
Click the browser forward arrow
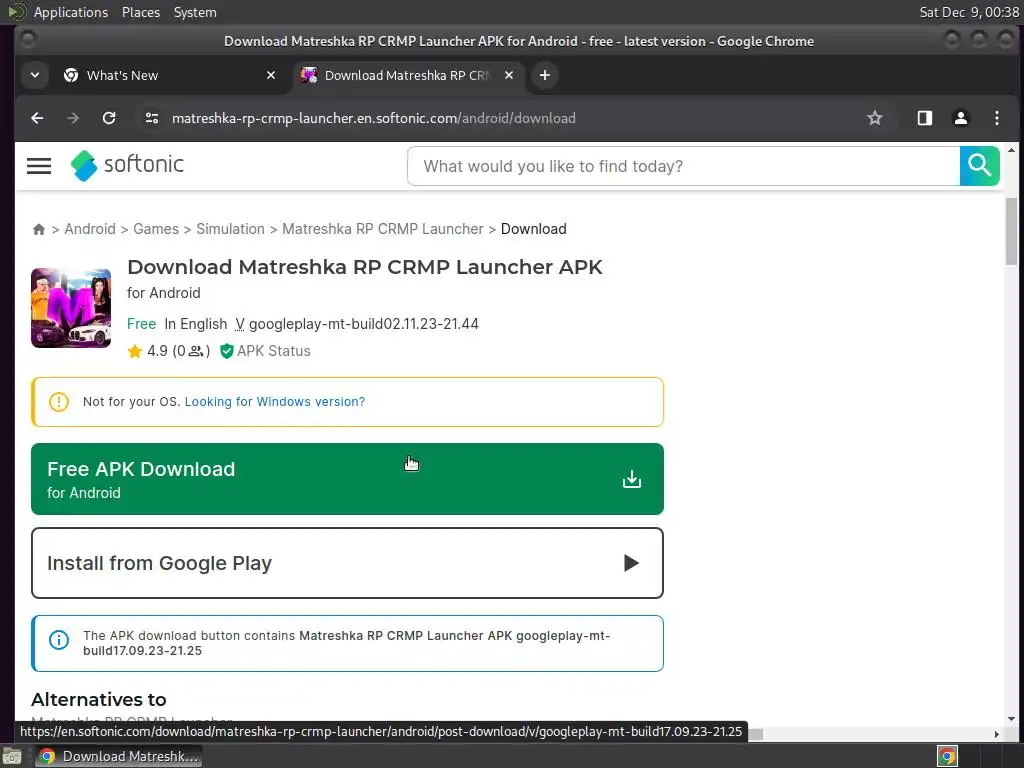click(72, 118)
